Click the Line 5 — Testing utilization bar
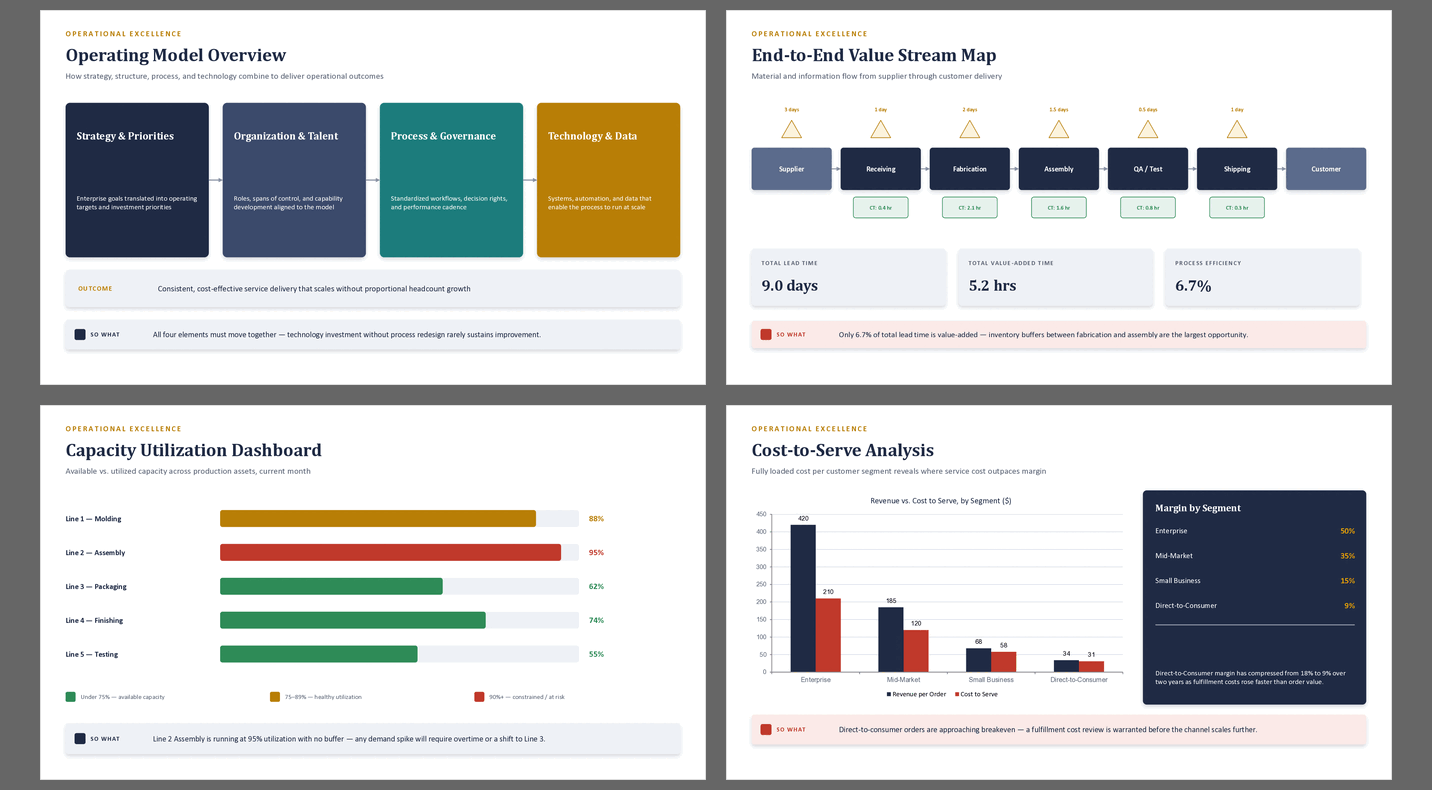The image size is (1432, 790). click(x=319, y=654)
